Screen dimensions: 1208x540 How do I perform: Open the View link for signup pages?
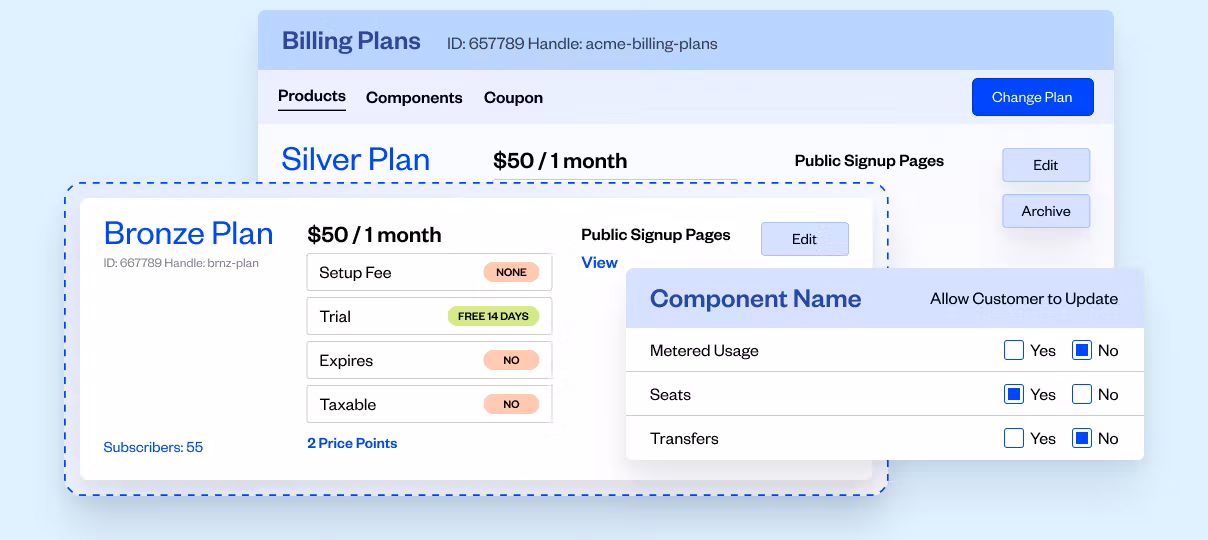[x=600, y=262]
